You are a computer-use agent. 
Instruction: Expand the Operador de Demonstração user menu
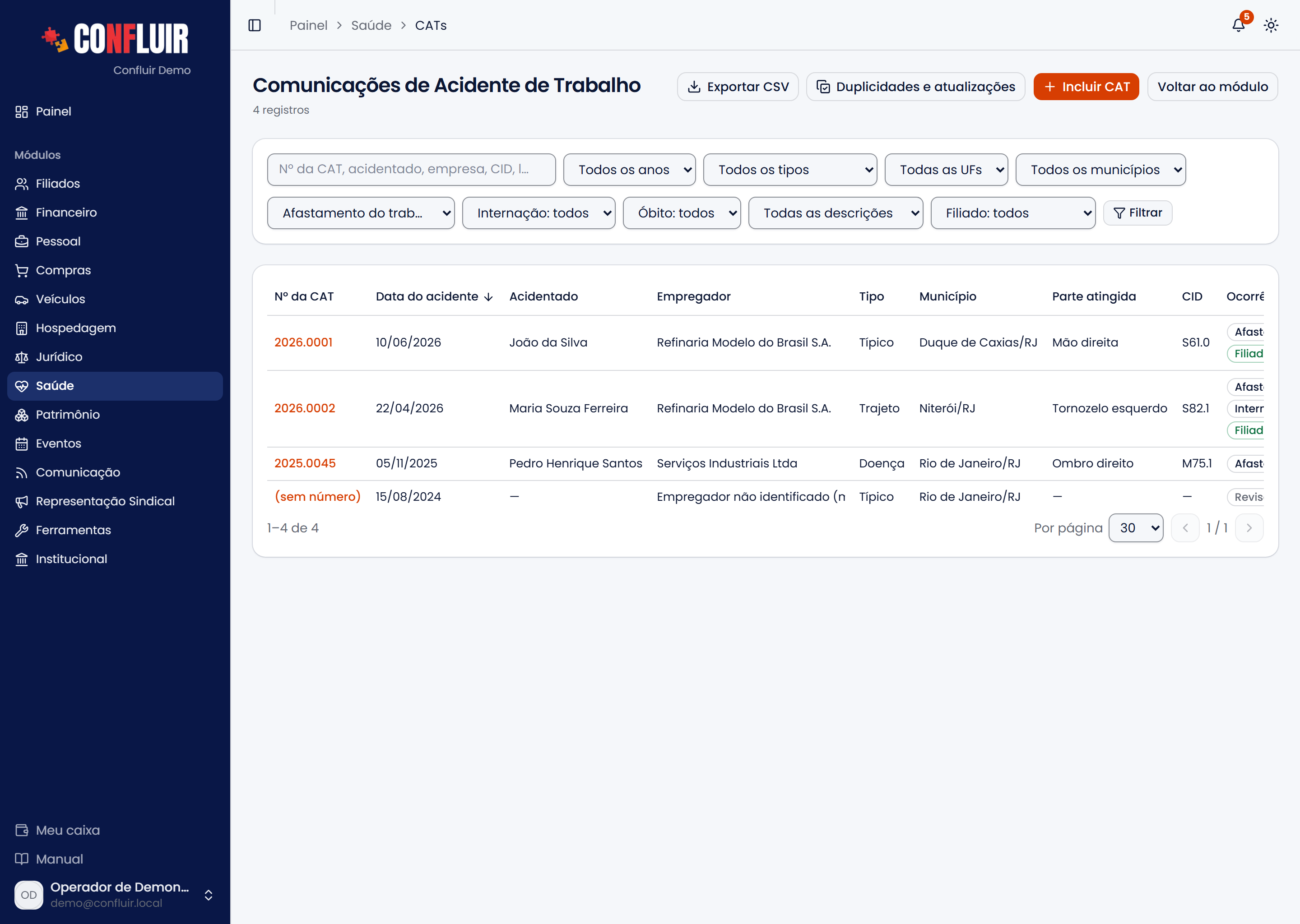point(115,895)
